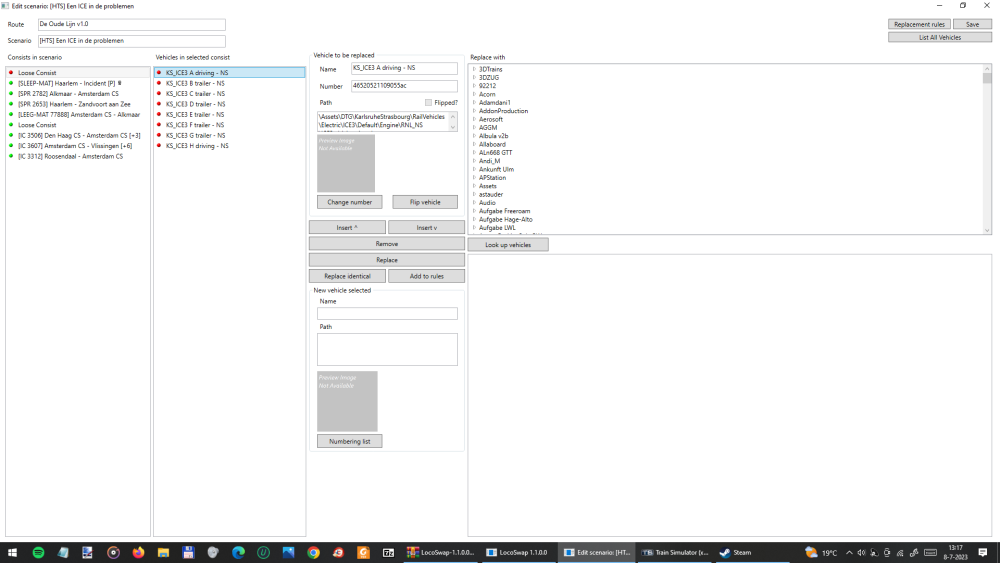Viewport: 1000px width, 563px height.
Task: Click the Replacement rules button
Action: pyautogui.click(x=918, y=24)
